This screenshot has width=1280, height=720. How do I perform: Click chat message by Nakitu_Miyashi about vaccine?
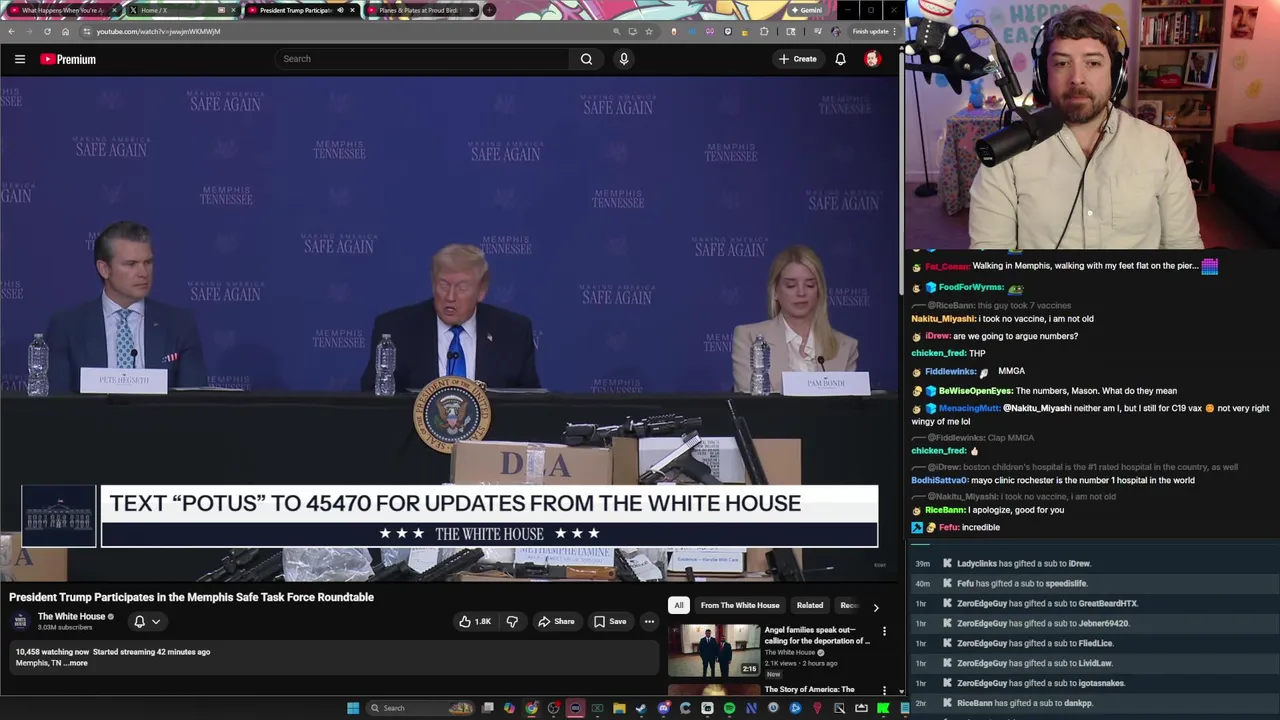click(x=1003, y=319)
